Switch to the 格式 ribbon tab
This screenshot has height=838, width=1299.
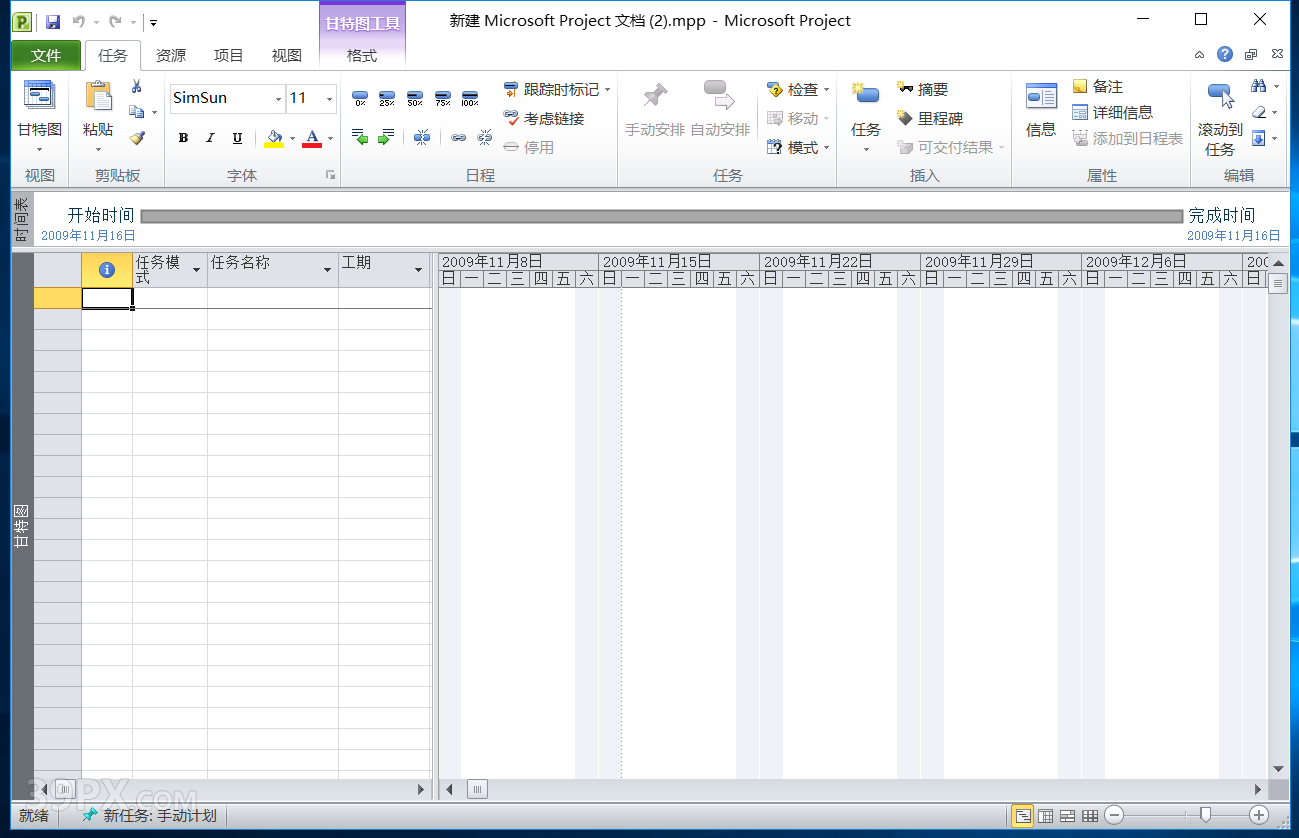[362, 56]
